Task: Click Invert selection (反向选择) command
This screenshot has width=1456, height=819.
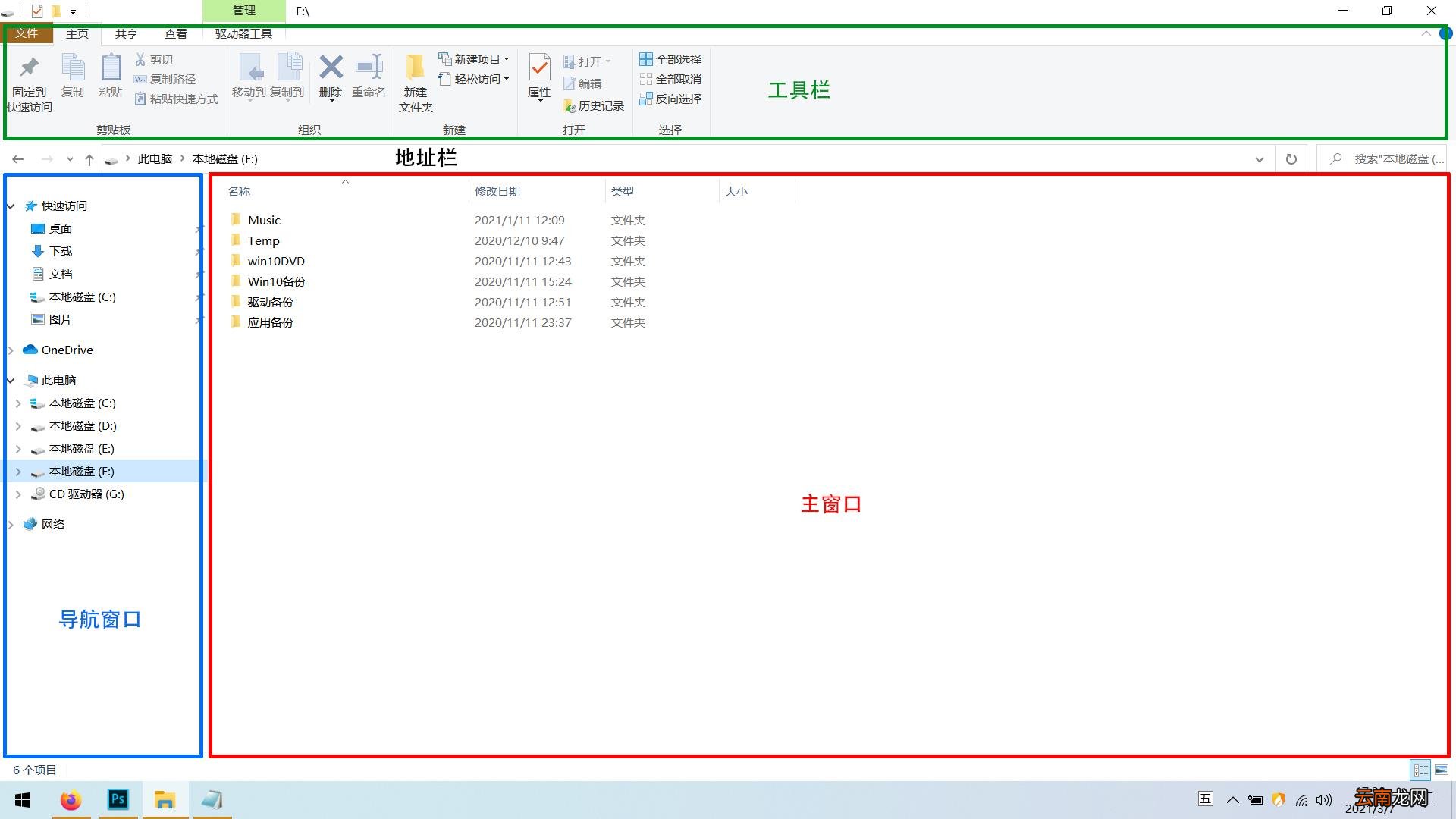Action: pyautogui.click(x=670, y=99)
